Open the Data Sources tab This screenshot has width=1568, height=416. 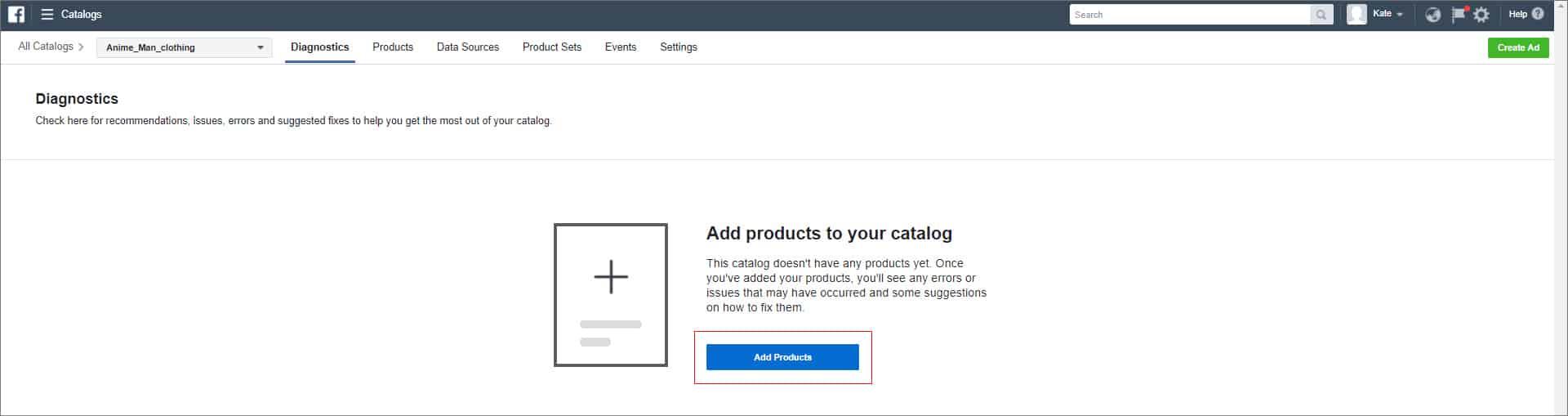tap(468, 47)
